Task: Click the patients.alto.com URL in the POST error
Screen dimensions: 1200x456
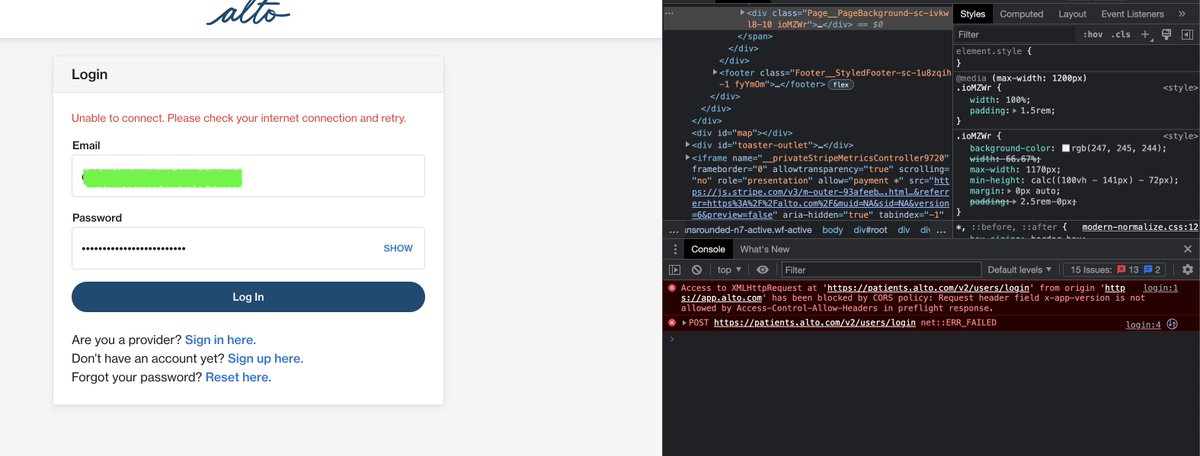Action: click(x=815, y=323)
